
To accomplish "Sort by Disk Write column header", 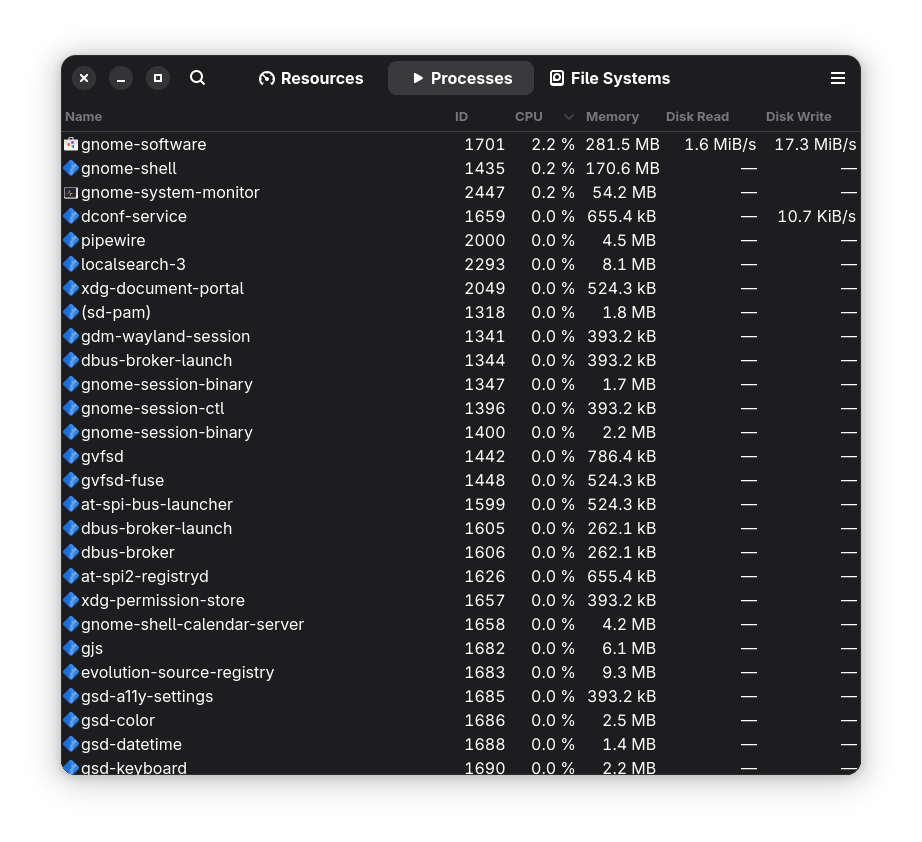I will click(799, 116).
